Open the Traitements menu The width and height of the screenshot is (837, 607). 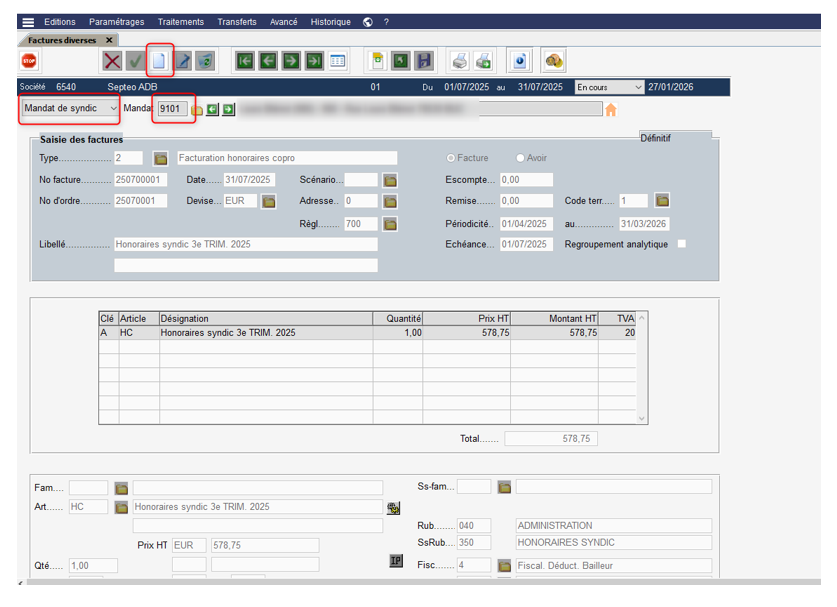180,22
